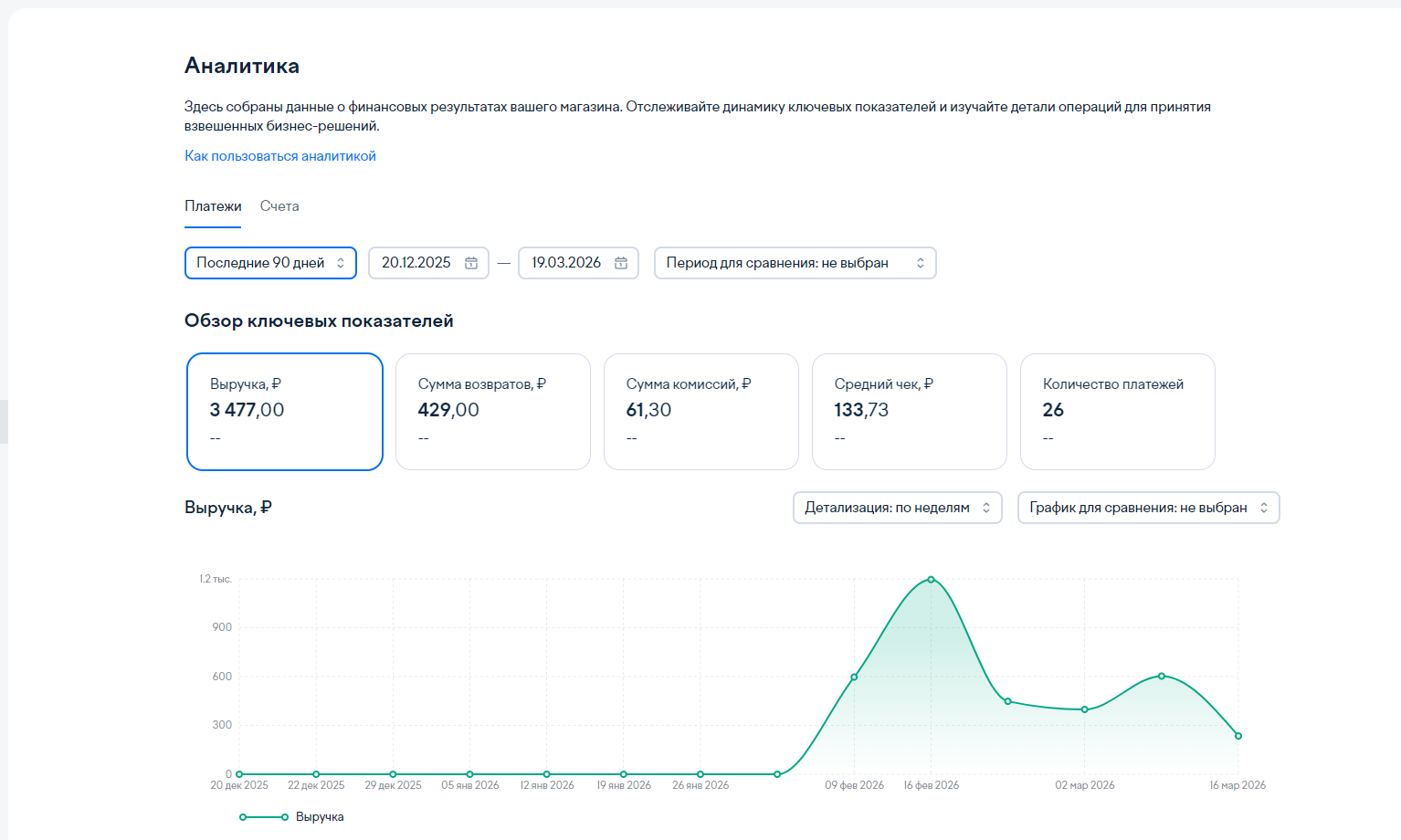Screen dimensions: 1401x840
Task: Open the 'Последние 90 дней' period dropdown
Action: pyautogui.click(x=270, y=263)
